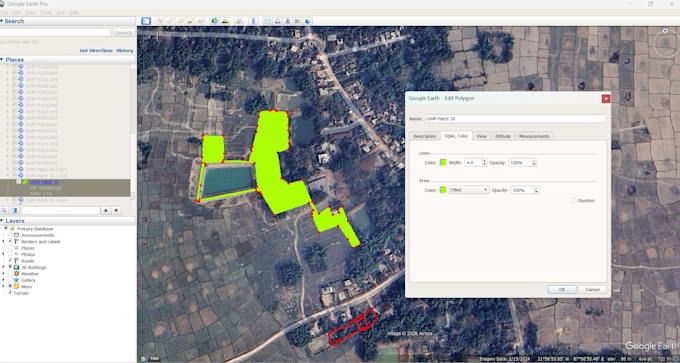Screen dimensions: 680x363
Task: Toggle sunlight across the landscape icon
Action: click(225, 21)
